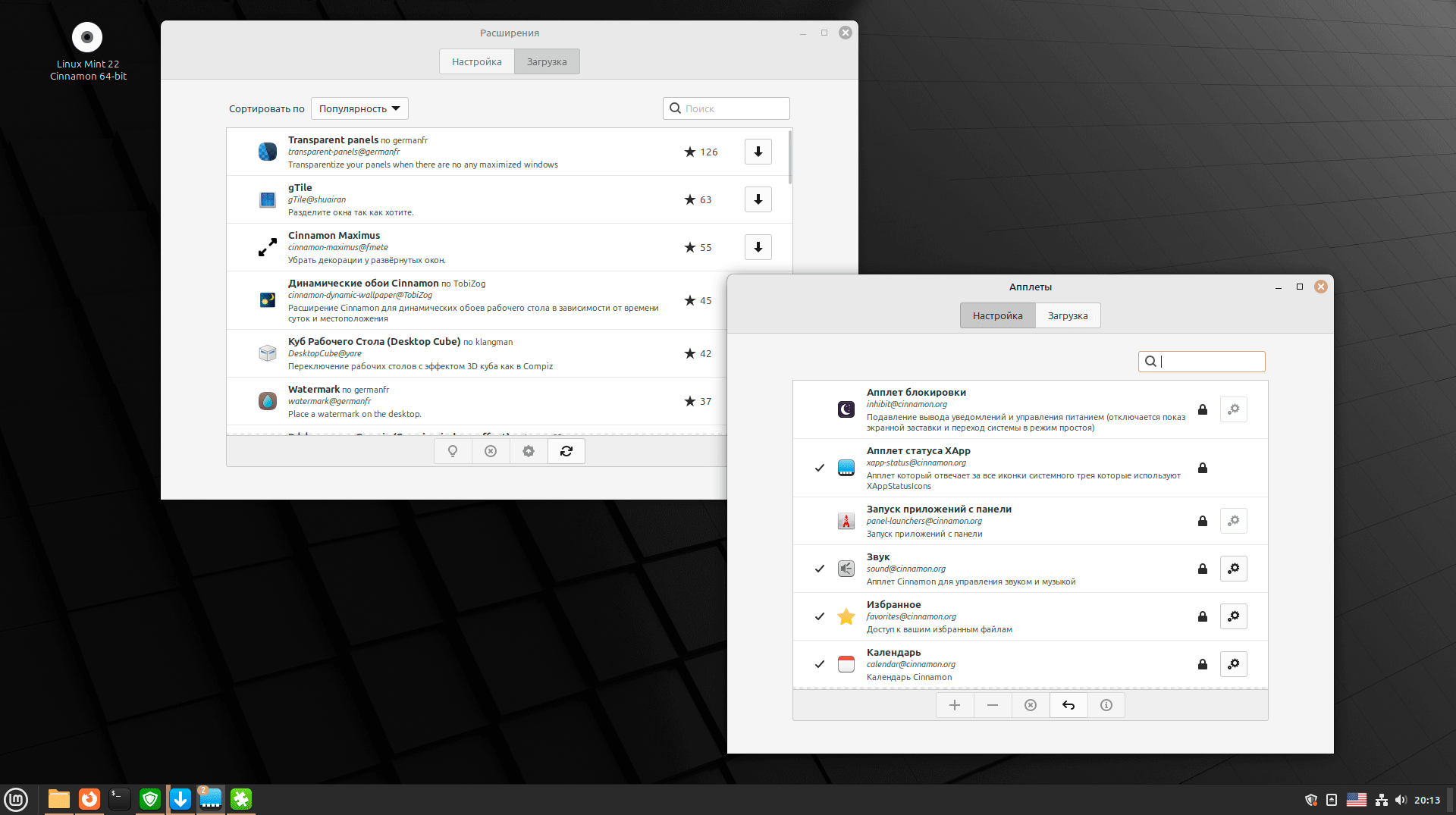Click checkmark of Избранное applet row
Image resolution: width=1456 pixels, height=815 pixels.
click(820, 616)
